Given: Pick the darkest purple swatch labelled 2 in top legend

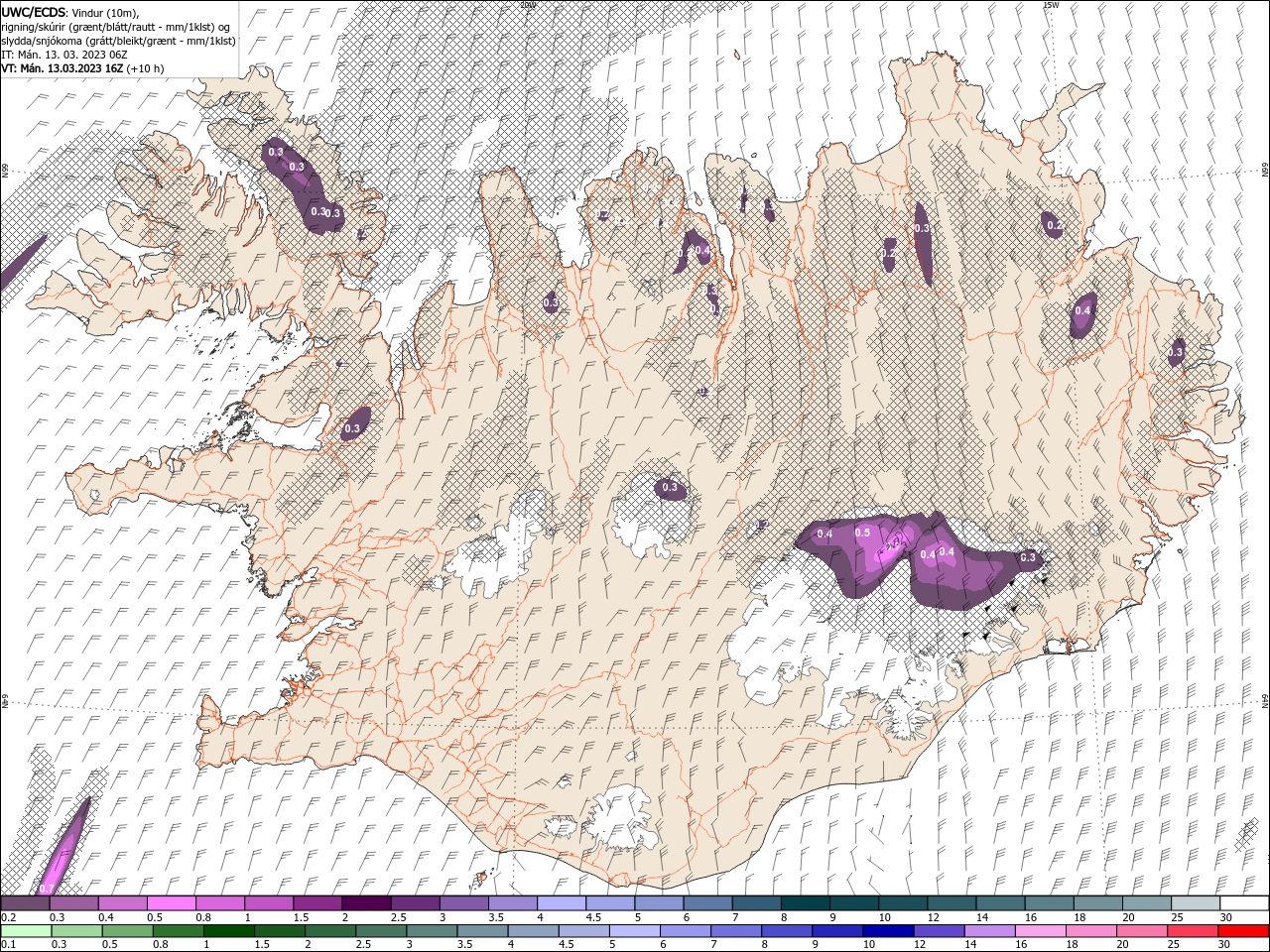Looking at the screenshot, I should click(x=366, y=903).
